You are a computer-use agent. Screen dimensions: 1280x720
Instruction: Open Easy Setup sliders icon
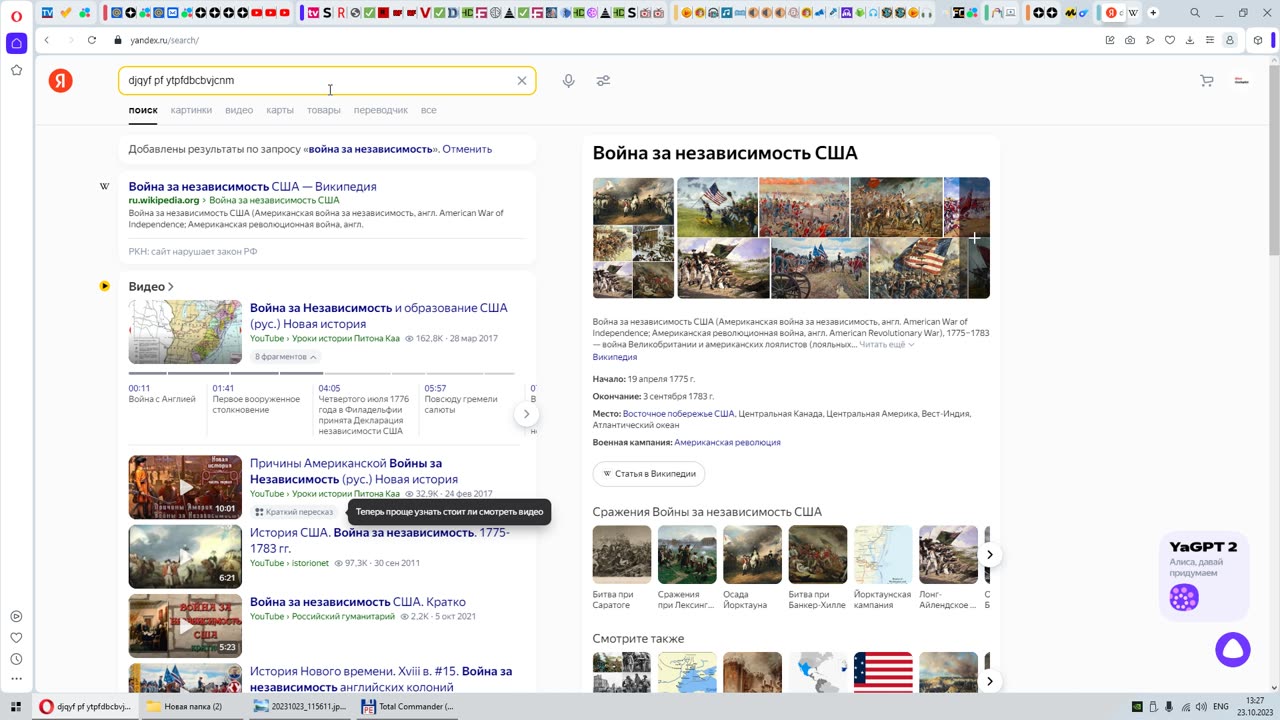(1210, 40)
